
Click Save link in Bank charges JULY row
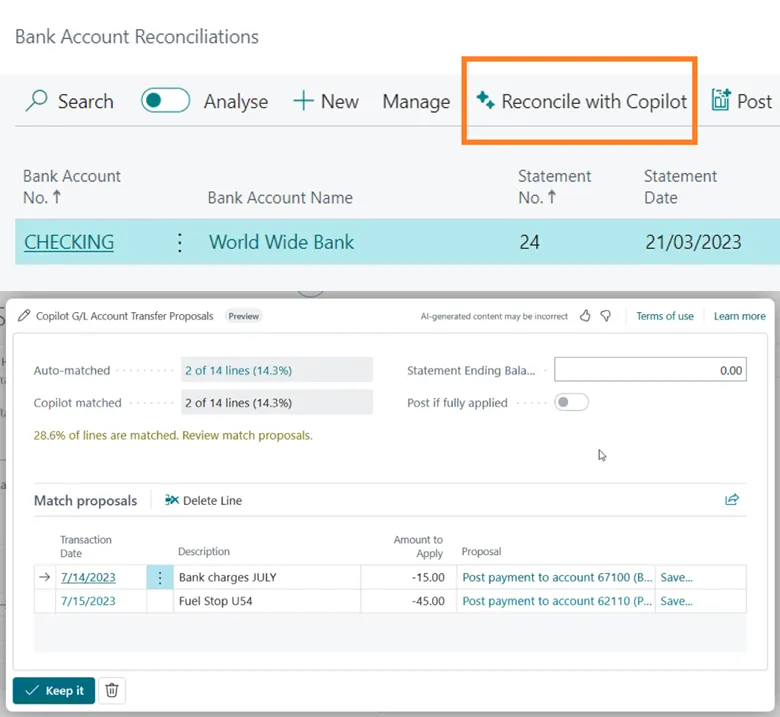pyautogui.click(x=676, y=577)
